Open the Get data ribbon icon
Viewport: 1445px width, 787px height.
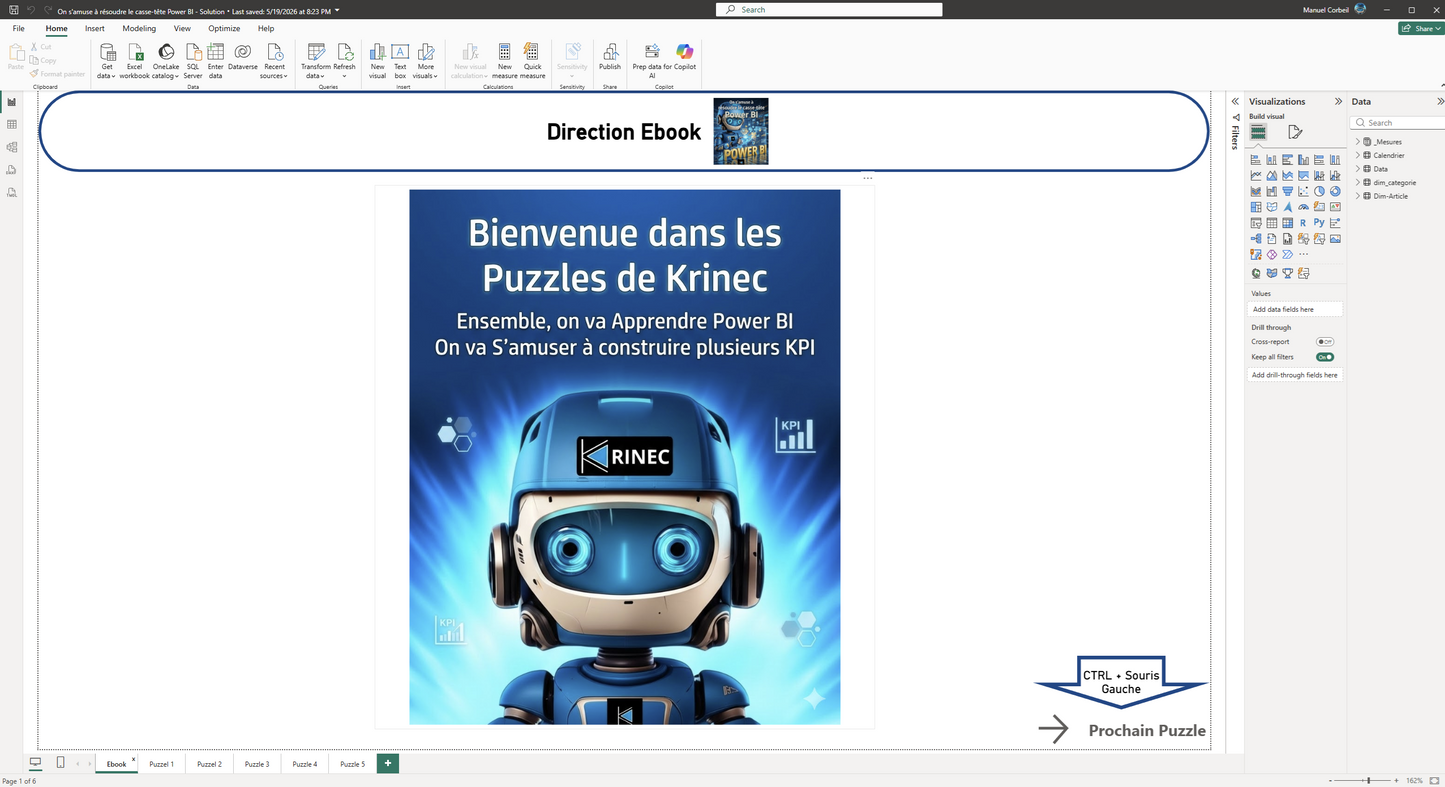[x=107, y=61]
